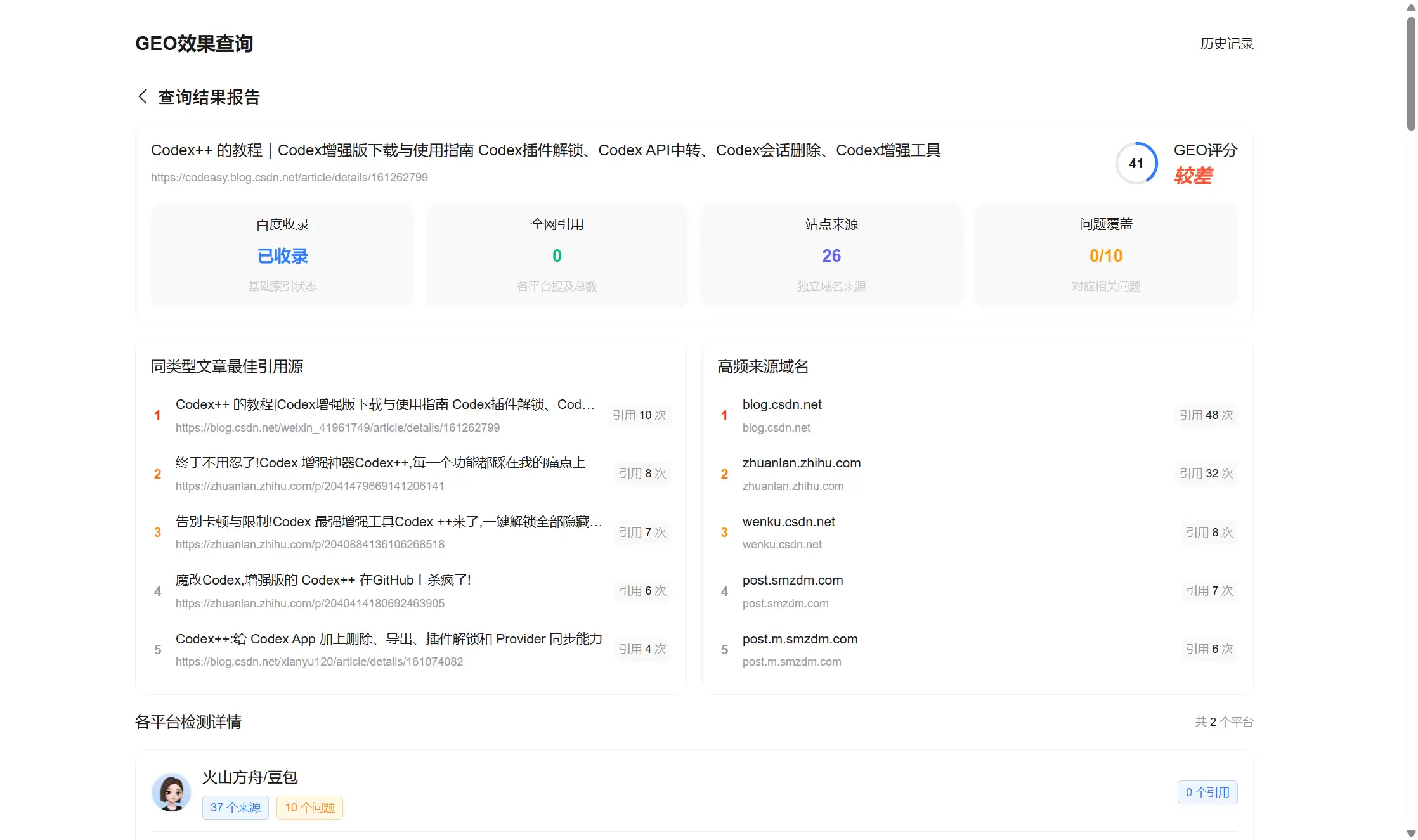Open article '终于不用忍了!Codex 增强神器Codex++'
This screenshot has width=1418, height=840.
coord(381,463)
